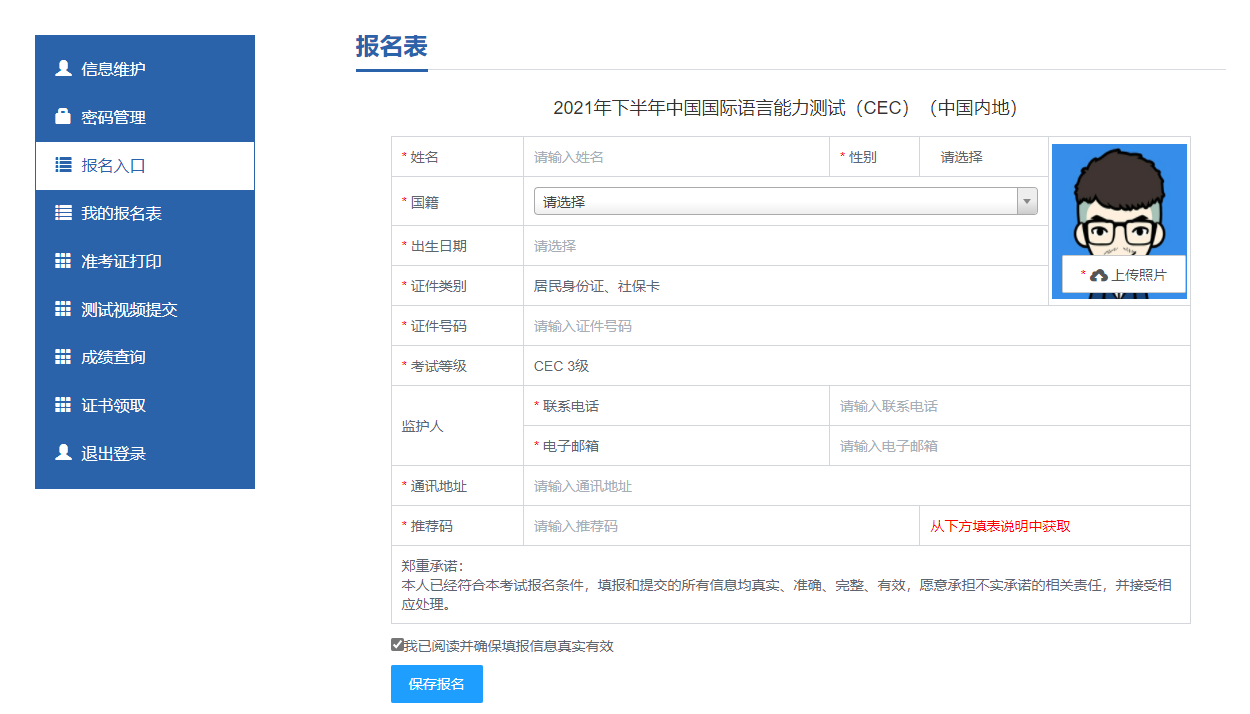This screenshot has width=1250, height=714.
Task: Open 密码管理 in the sidebar
Action: pyautogui.click(x=145, y=117)
